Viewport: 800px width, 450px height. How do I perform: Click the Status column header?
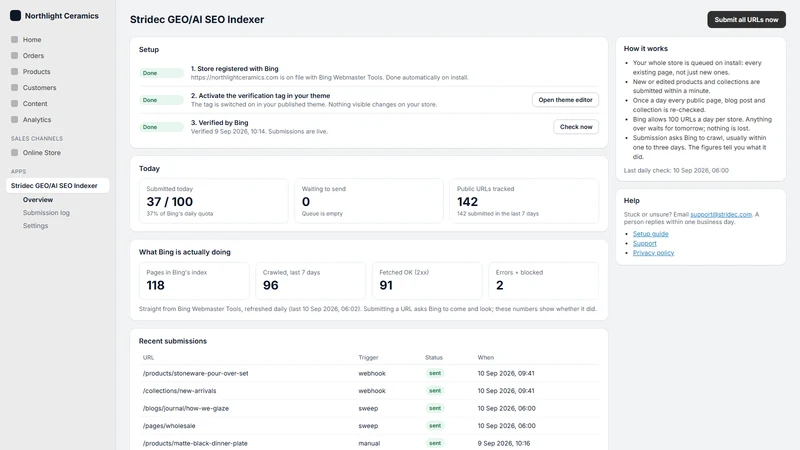pyautogui.click(x=434, y=358)
